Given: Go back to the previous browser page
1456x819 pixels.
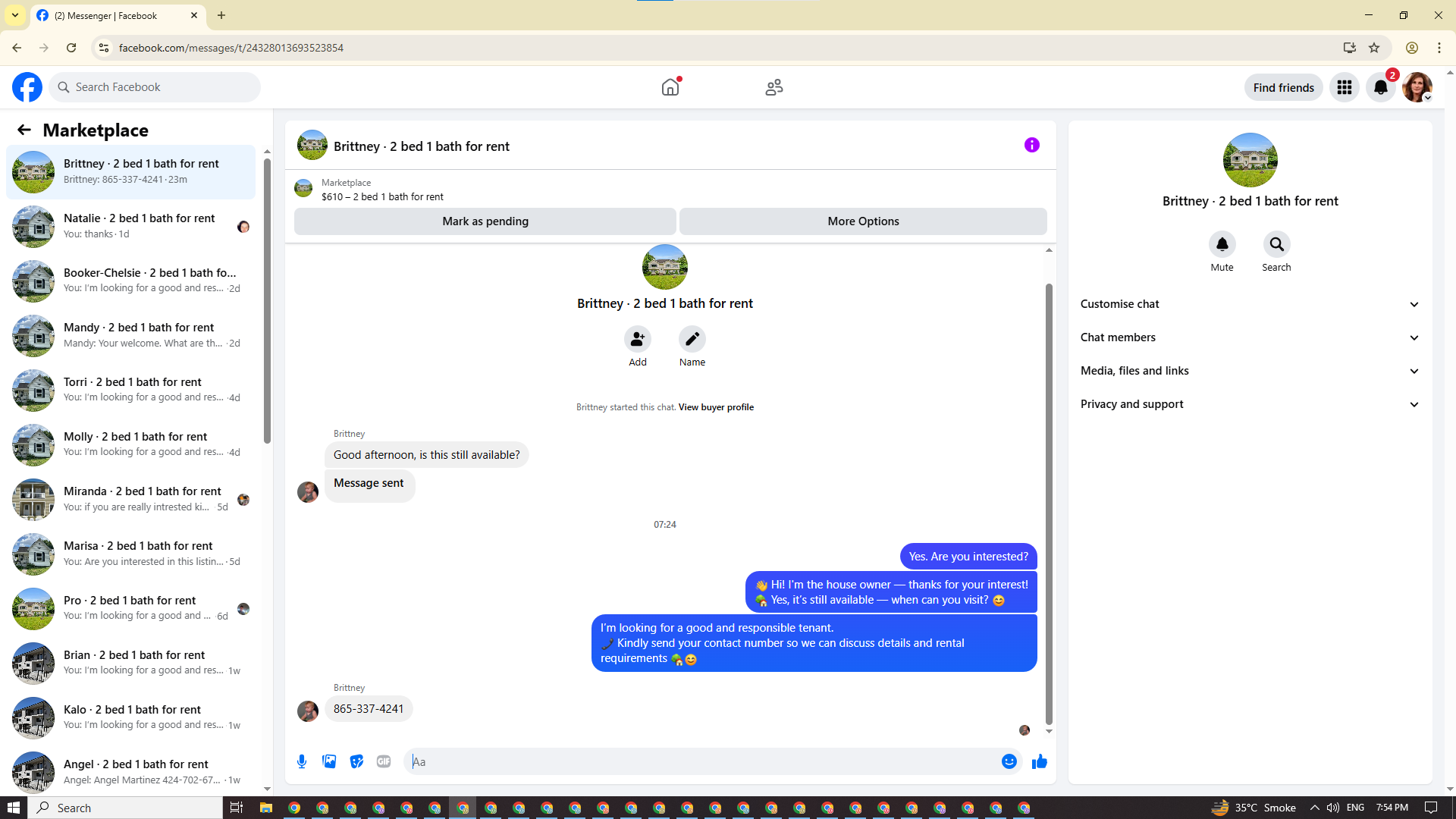Looking at the screenshot, I should pyautogui.click(x=17, y=48).
